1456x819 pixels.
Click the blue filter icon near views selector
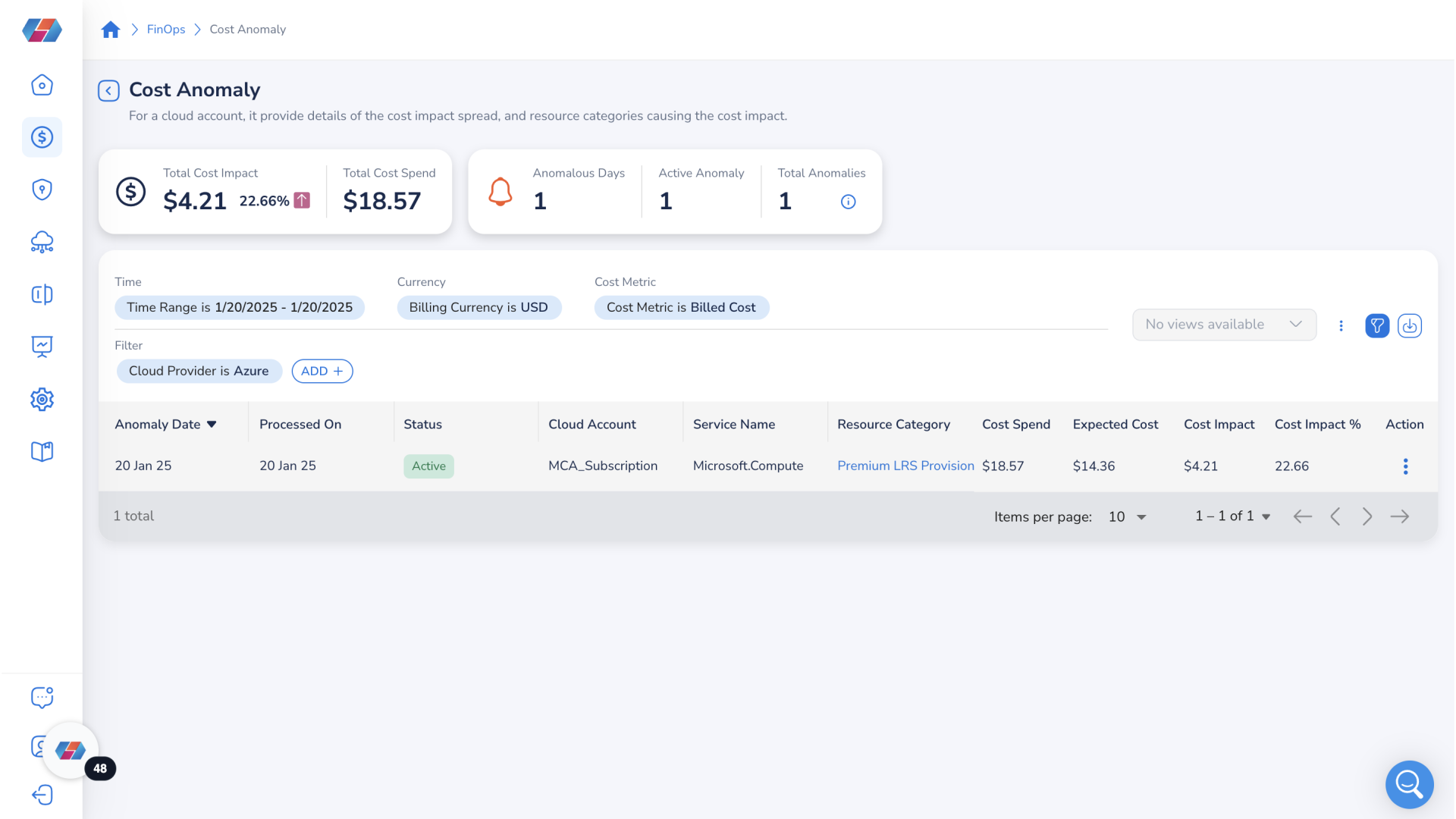[x=1378, y=325]
